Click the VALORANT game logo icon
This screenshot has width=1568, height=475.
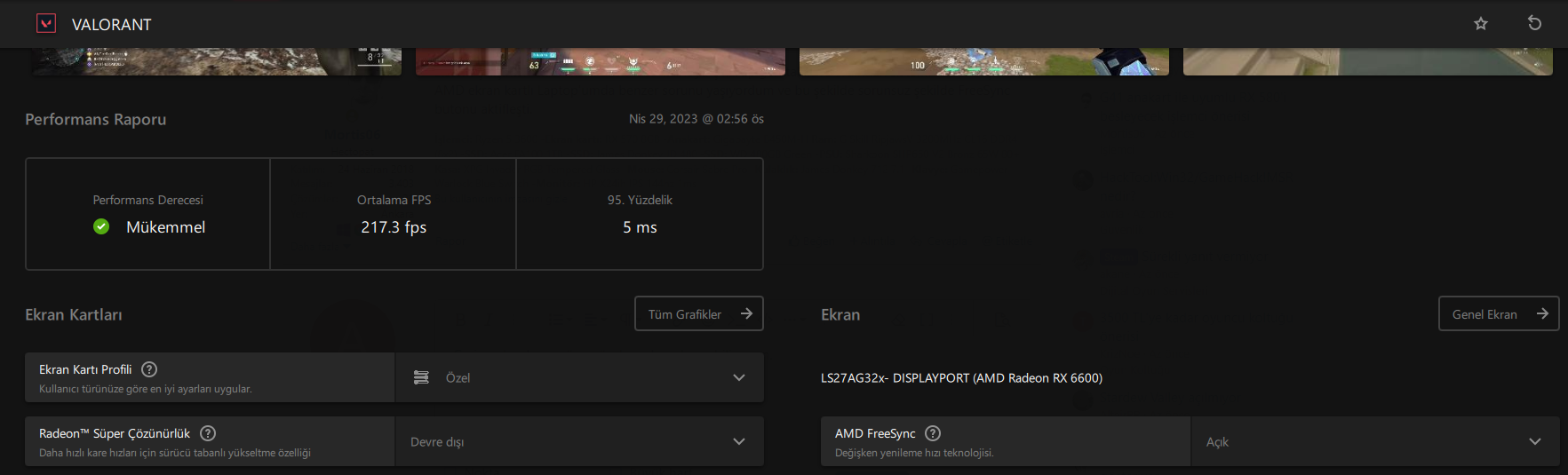pos(46,23)
